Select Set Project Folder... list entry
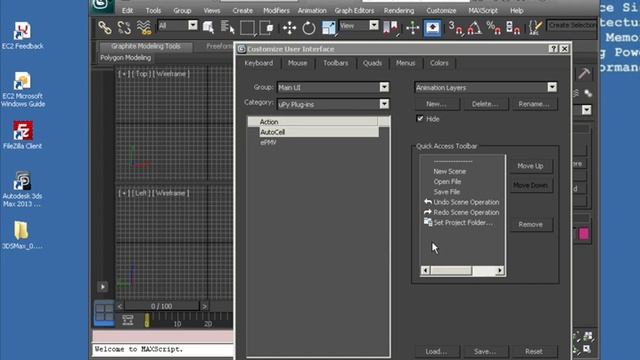 click(x=458, y=222)
